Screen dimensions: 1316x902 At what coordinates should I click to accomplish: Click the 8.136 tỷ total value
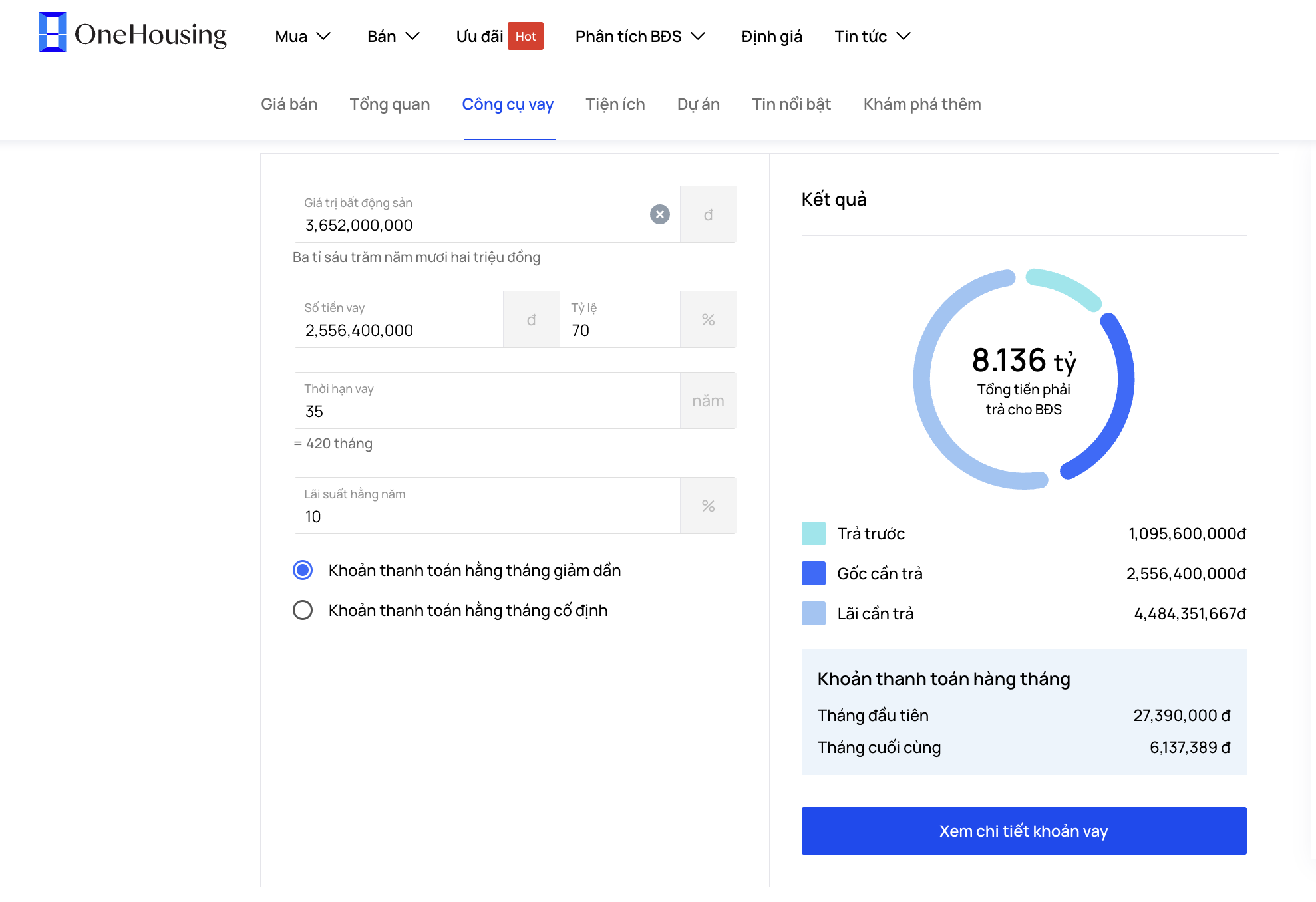tap(1024, 360)
